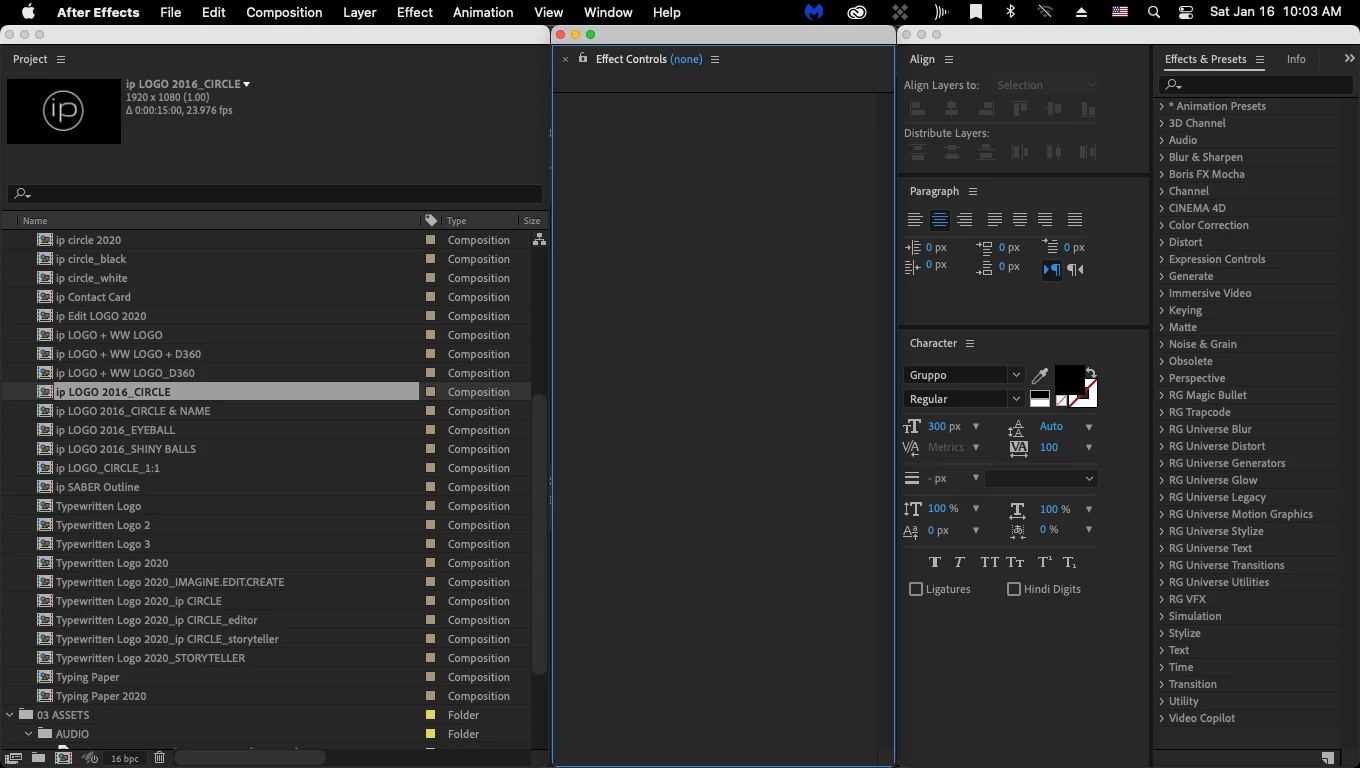Image resolution: width=1360 pixels, height=768 pixels.
Task: Show overflow panels double arrow
Action: (1349, 59)
